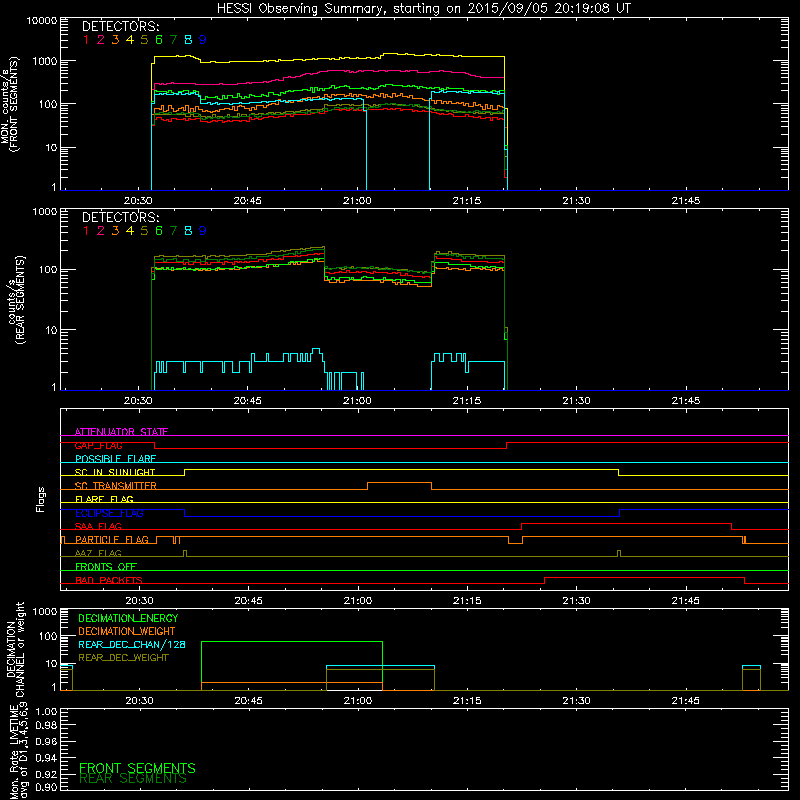Click the MON. counts/s (FRONT SEGMENTS) axis label
800x800 pixels.
pyautogui.click(x=9, y=104)
